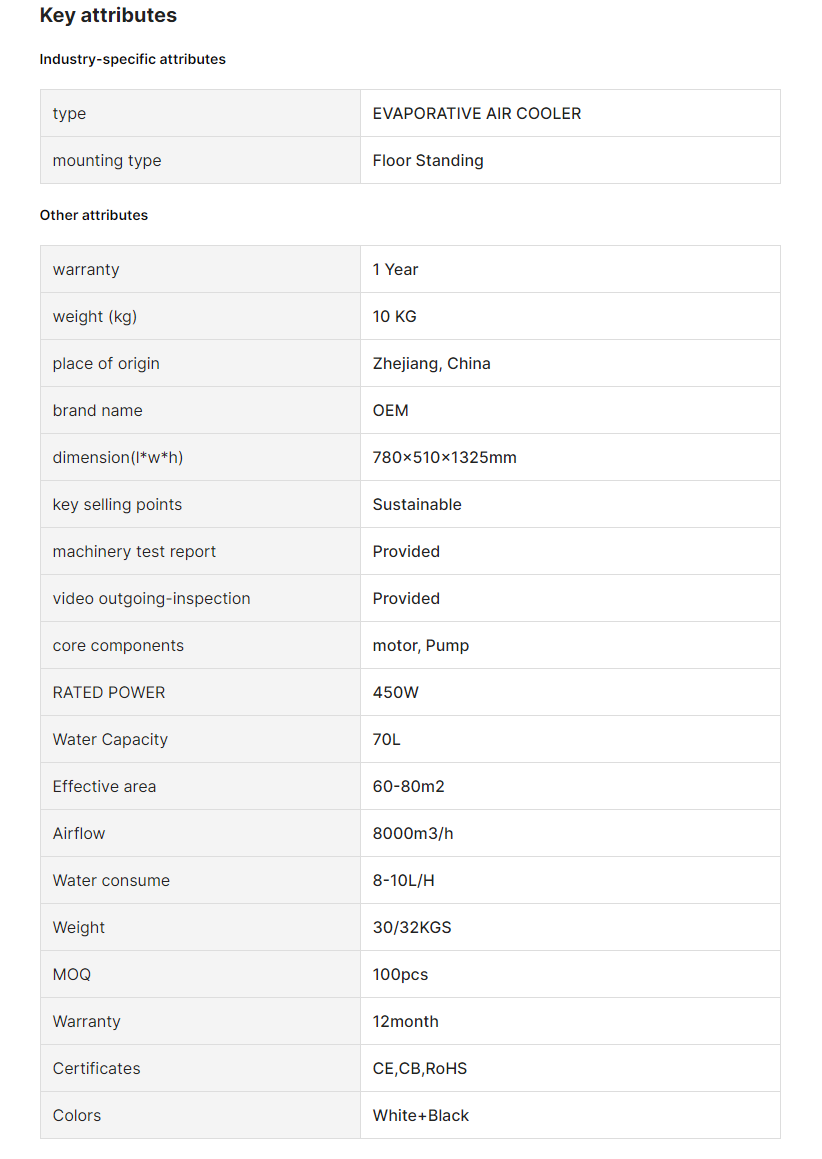Click the 100pcs MOQ value

[400, 974]
